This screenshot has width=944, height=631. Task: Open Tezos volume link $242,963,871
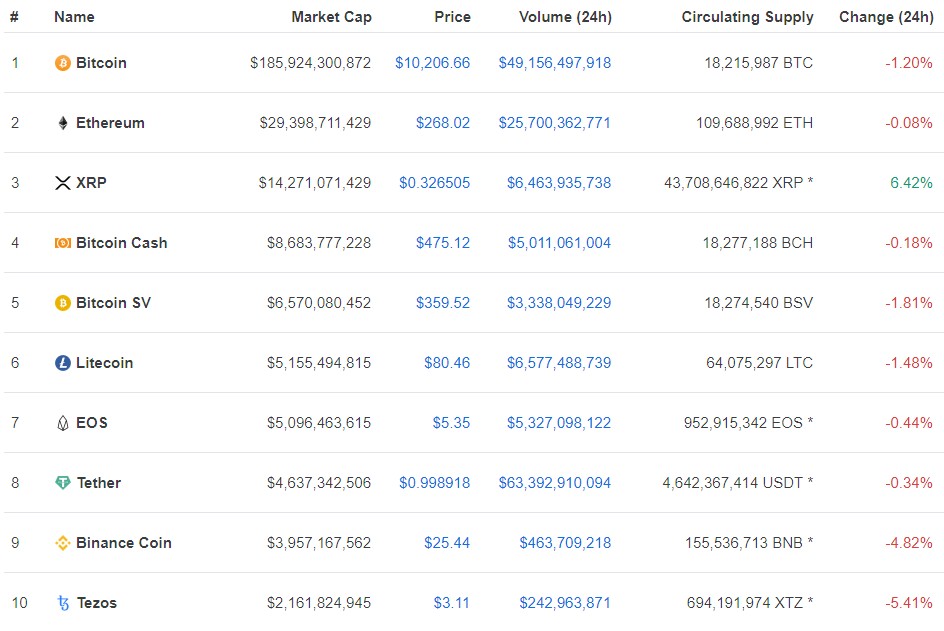pos(565,603)
